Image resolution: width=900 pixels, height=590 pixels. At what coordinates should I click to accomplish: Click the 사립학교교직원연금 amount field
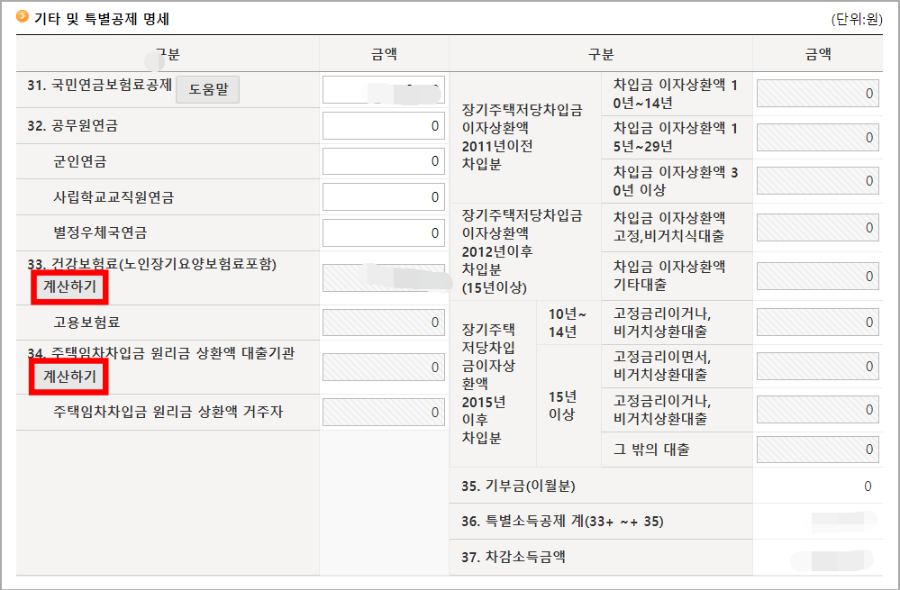click(x=384, y=196)
